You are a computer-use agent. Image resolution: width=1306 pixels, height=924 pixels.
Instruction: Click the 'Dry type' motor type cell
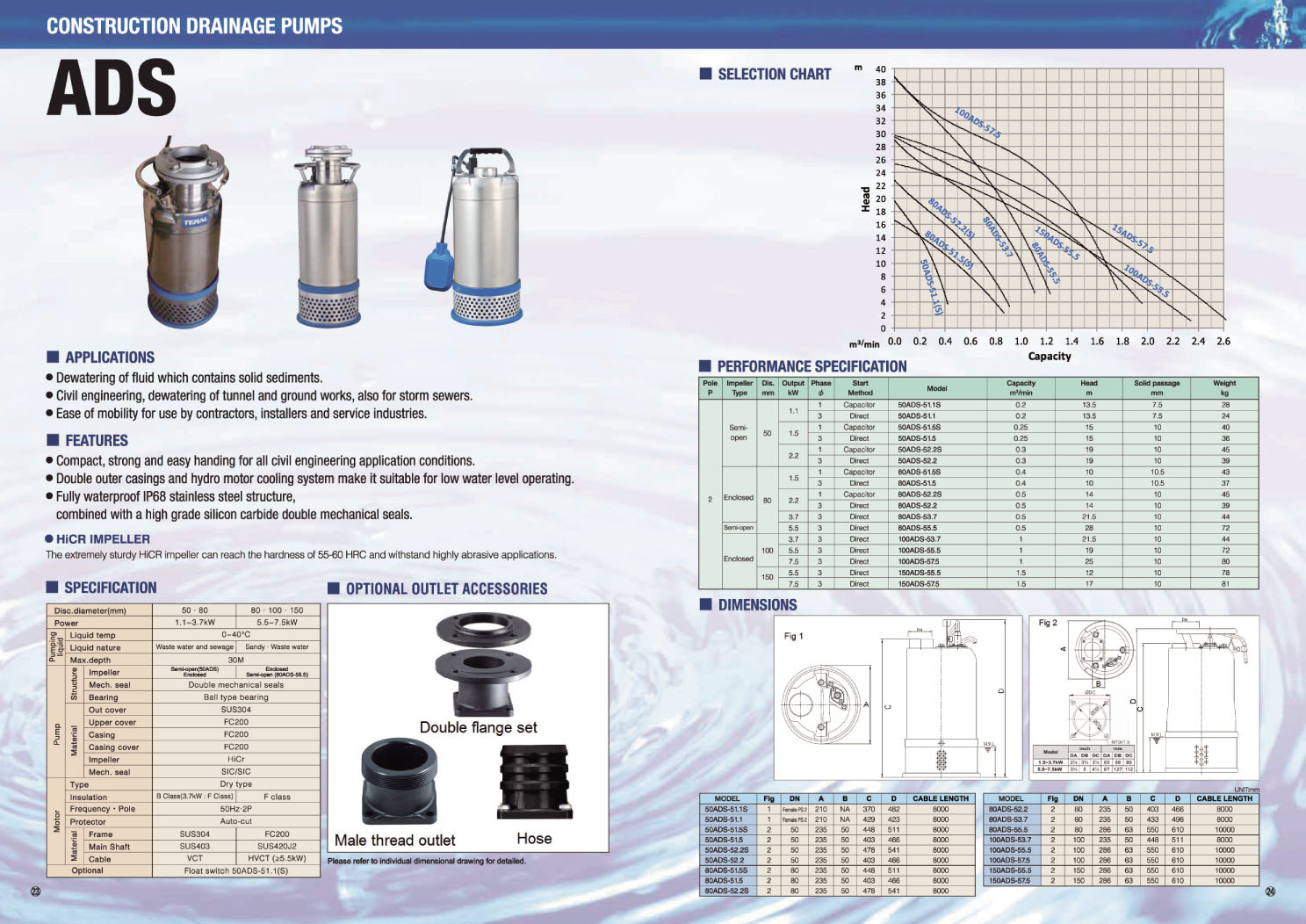(235, 783)
